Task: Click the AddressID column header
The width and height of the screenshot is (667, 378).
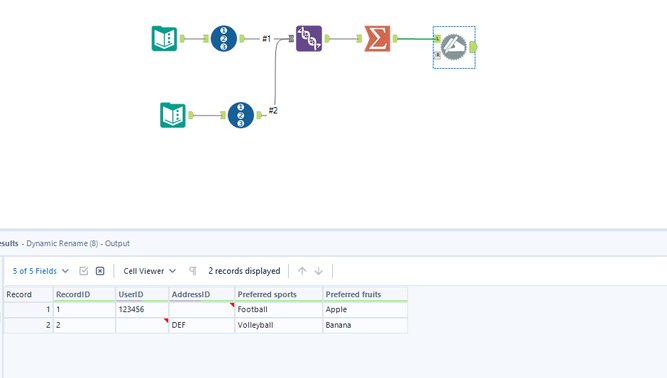Action: (x=202, y=294)
